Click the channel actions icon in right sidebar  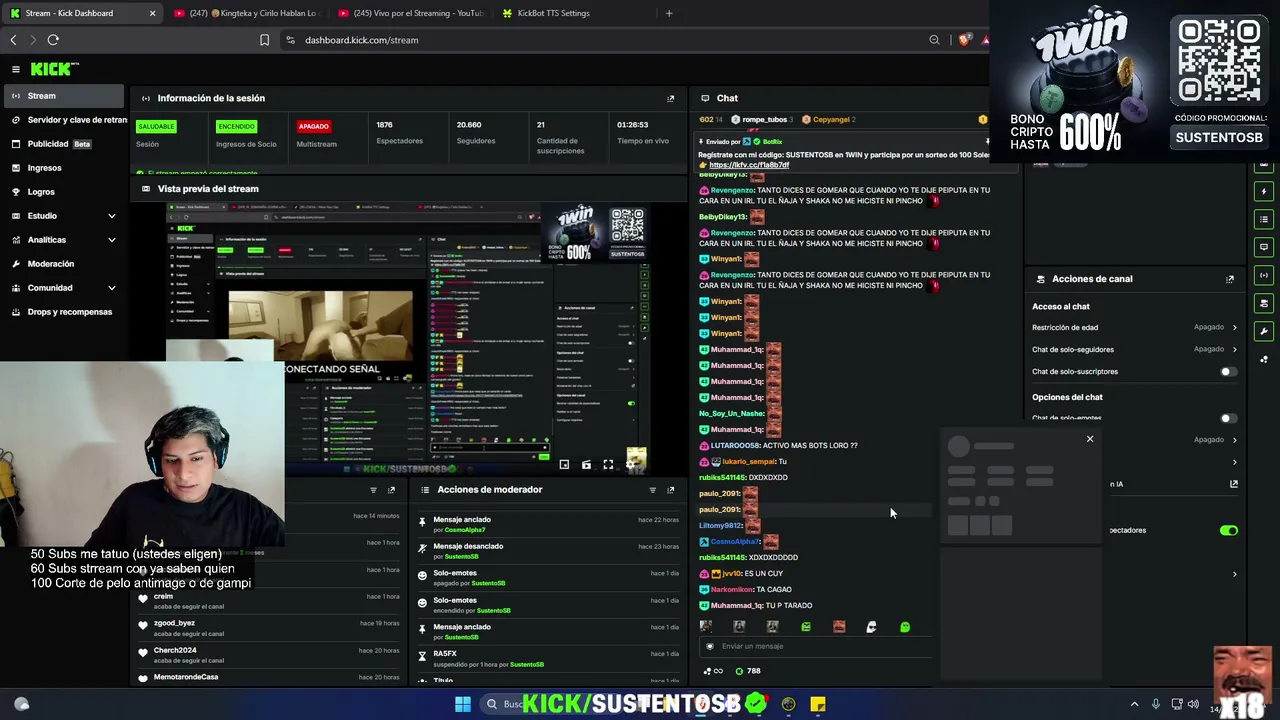coord(1264,303)
